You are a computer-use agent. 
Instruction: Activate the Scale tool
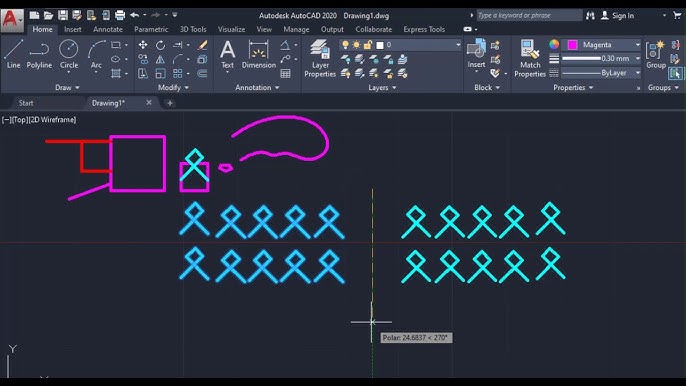point(160,74)
